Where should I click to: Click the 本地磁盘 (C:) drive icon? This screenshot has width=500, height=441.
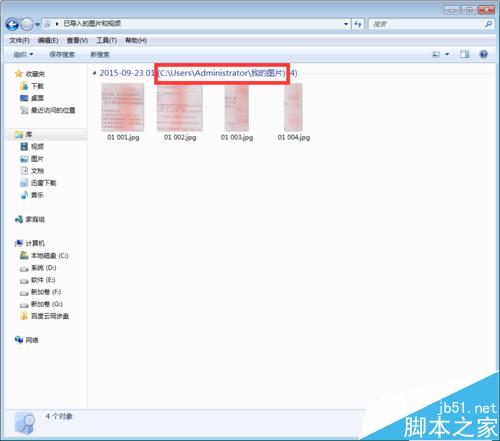coord(24,255)
